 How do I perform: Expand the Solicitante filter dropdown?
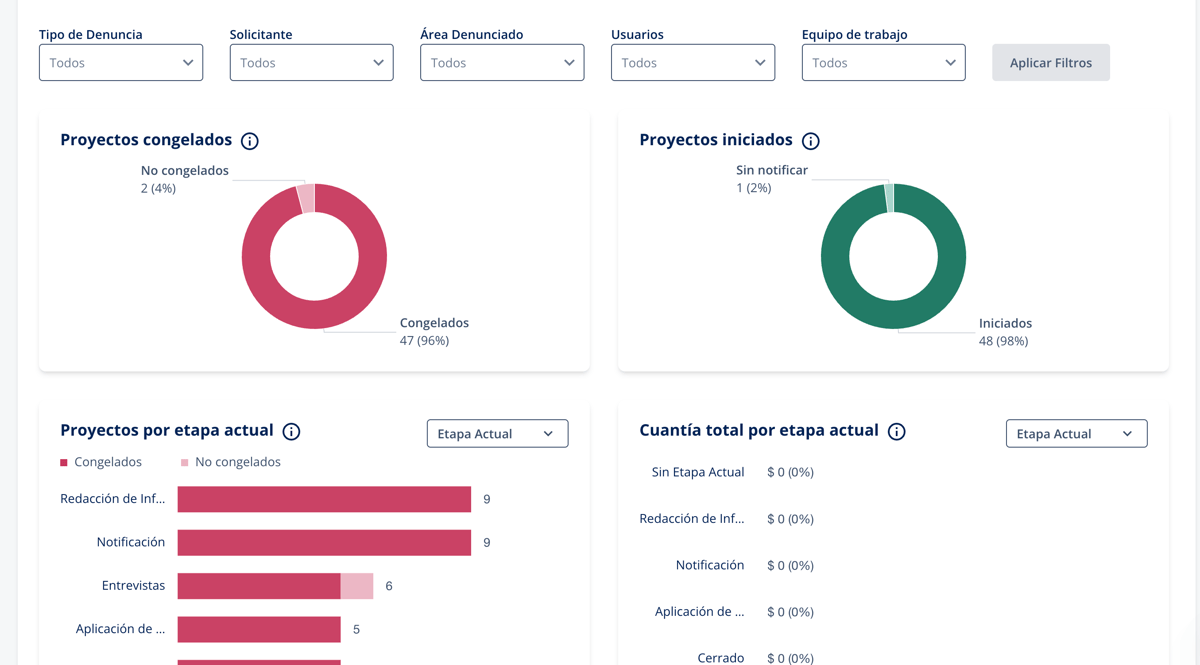point(311,63)
